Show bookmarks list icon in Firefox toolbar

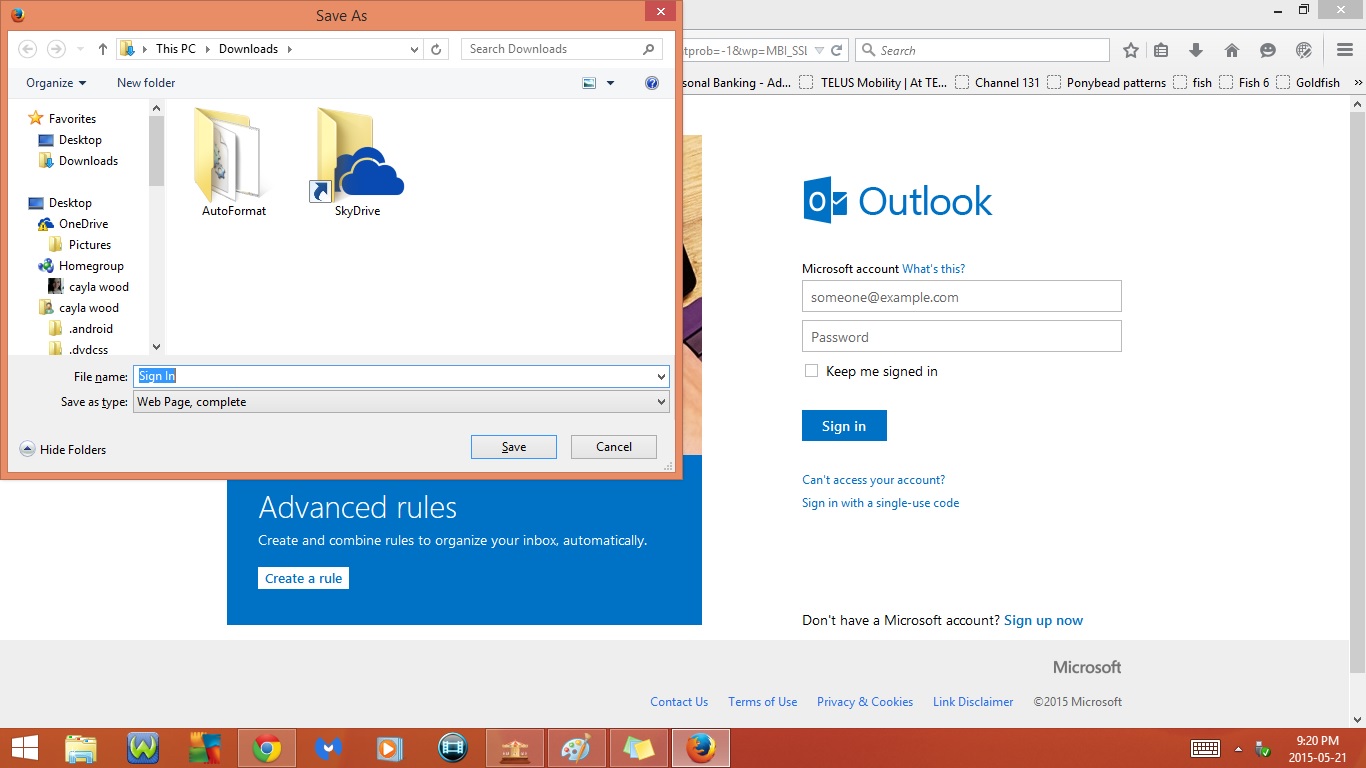tap(1161, 50)
